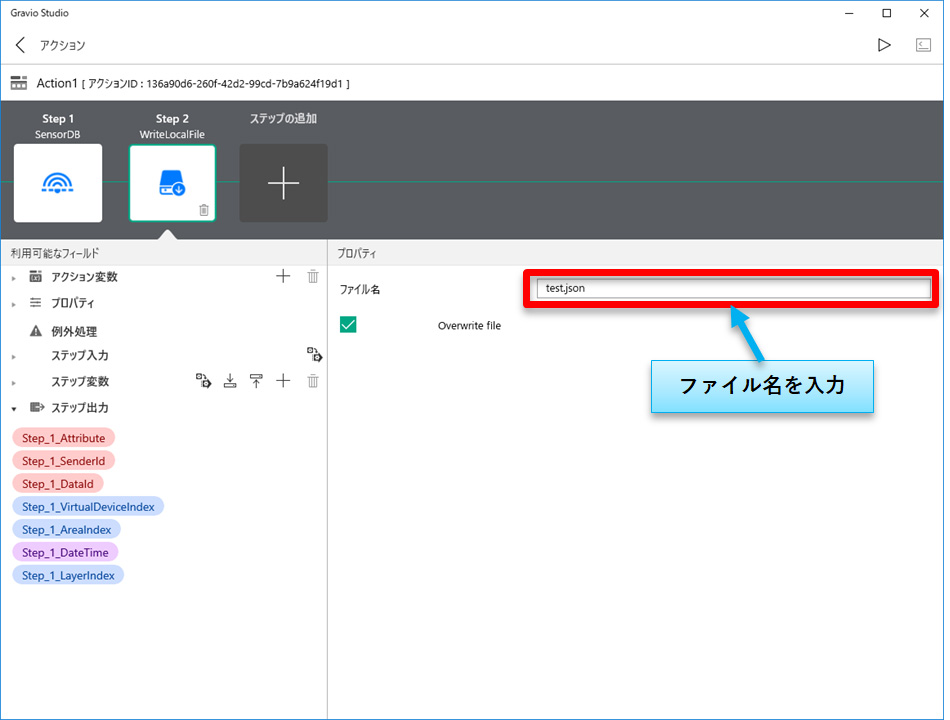
Task: Select the Step_1_AreaIndex field tag
Action: 67,530
